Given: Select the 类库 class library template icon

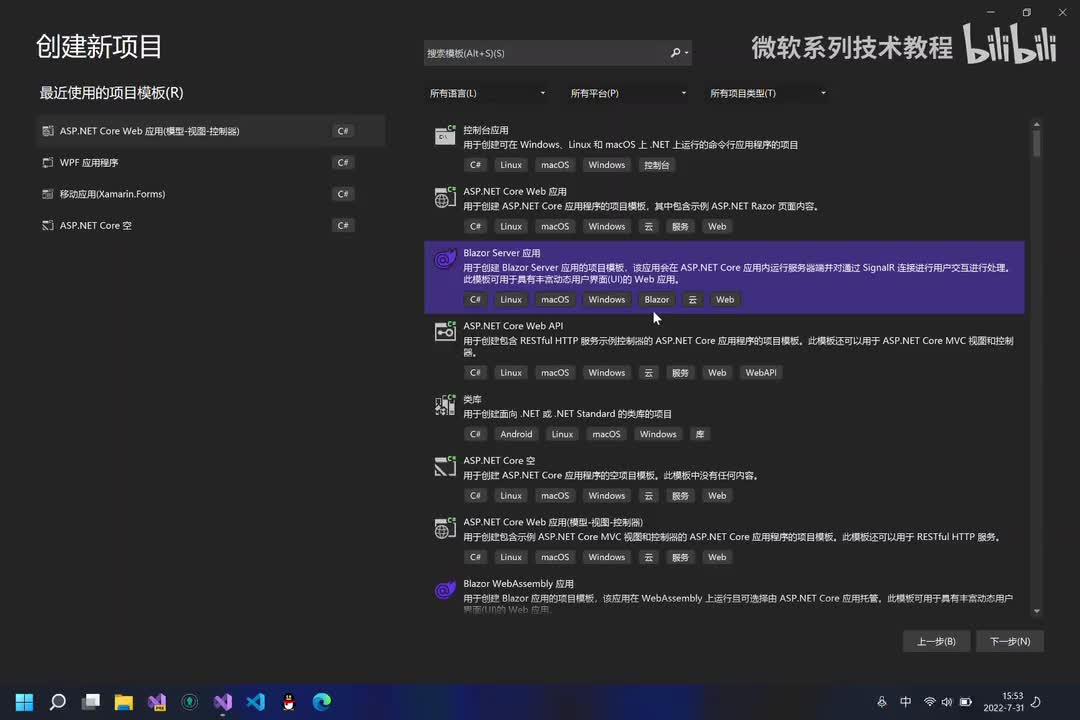Looking at the screenshot, I should tap(445, 405).
